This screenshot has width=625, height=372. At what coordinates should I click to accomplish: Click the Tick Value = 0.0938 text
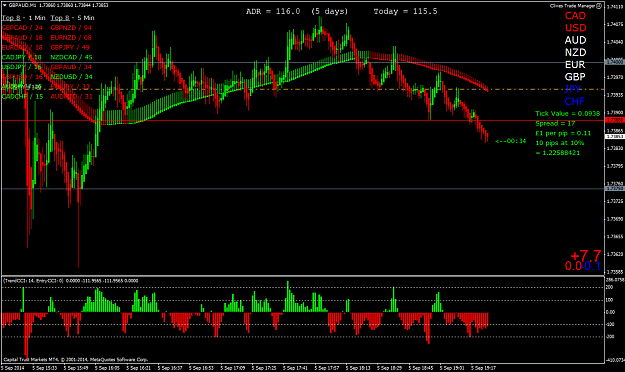click(x=567, y=114)
